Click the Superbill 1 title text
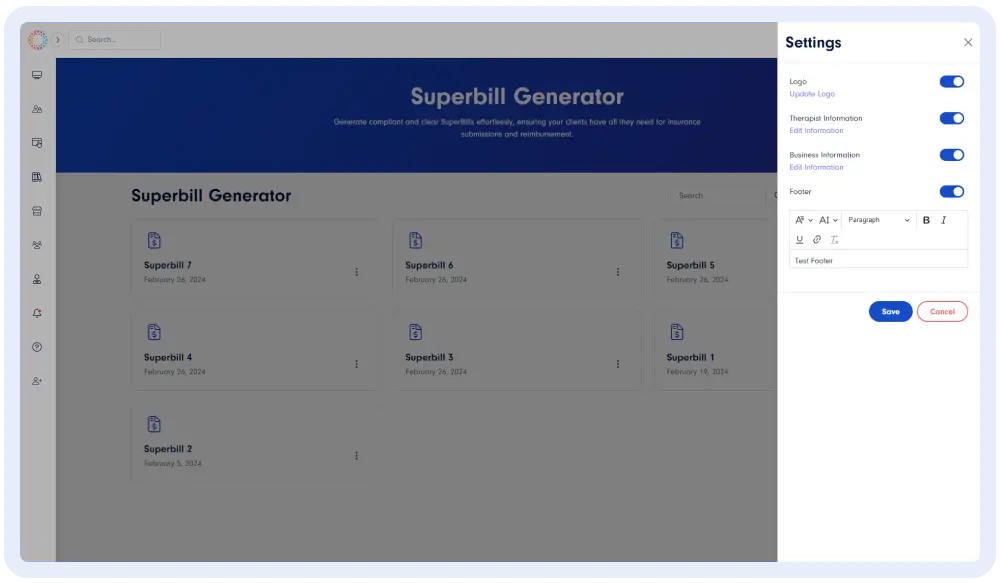This screenshot has height=583, width=1000. pyautogui.click(x=691, y=357)
